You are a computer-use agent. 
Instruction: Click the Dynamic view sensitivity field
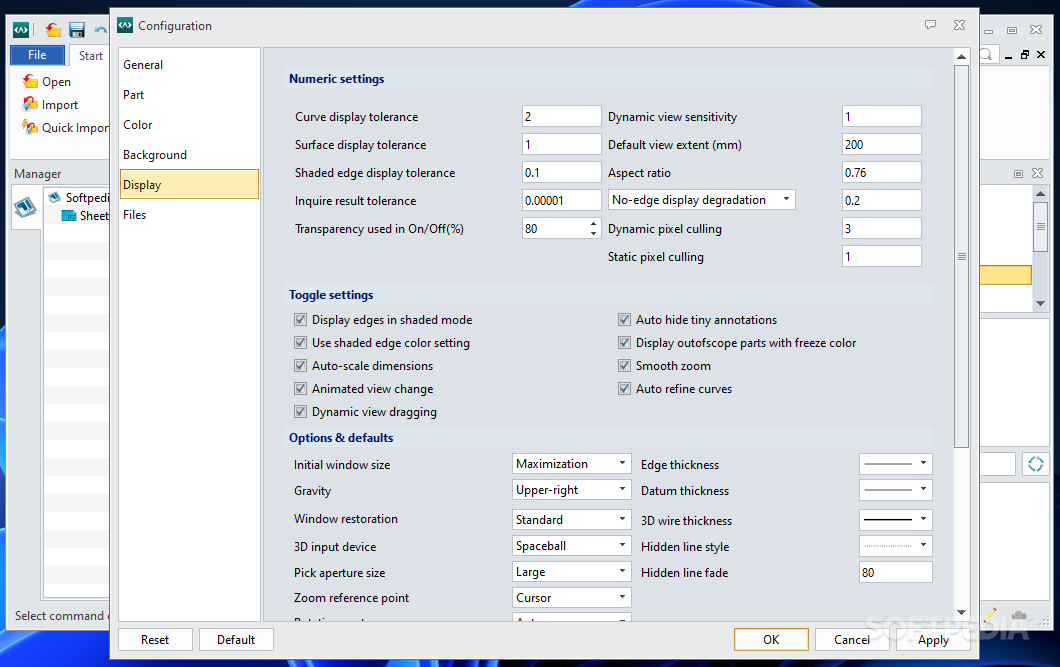[x=882, y=116]
